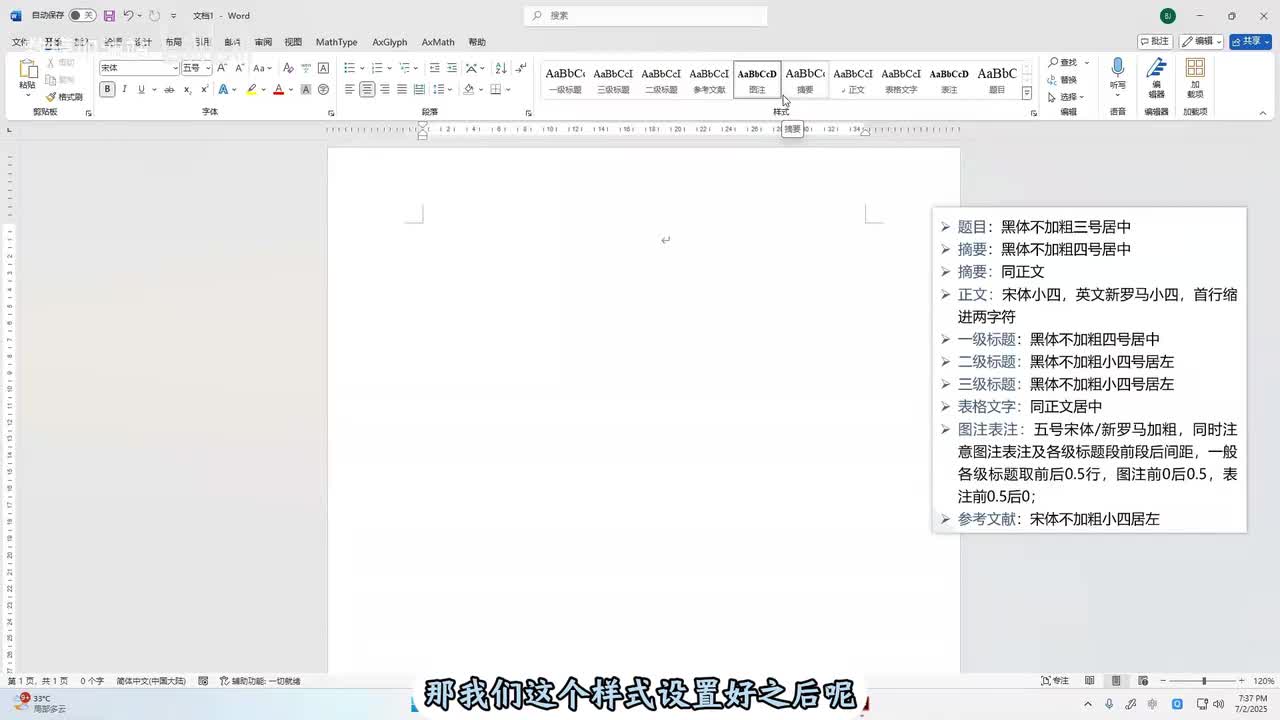Expand the Styles gallery more arrow
Viewport: 1280px width, 720px height.
tap(1027, 93)
